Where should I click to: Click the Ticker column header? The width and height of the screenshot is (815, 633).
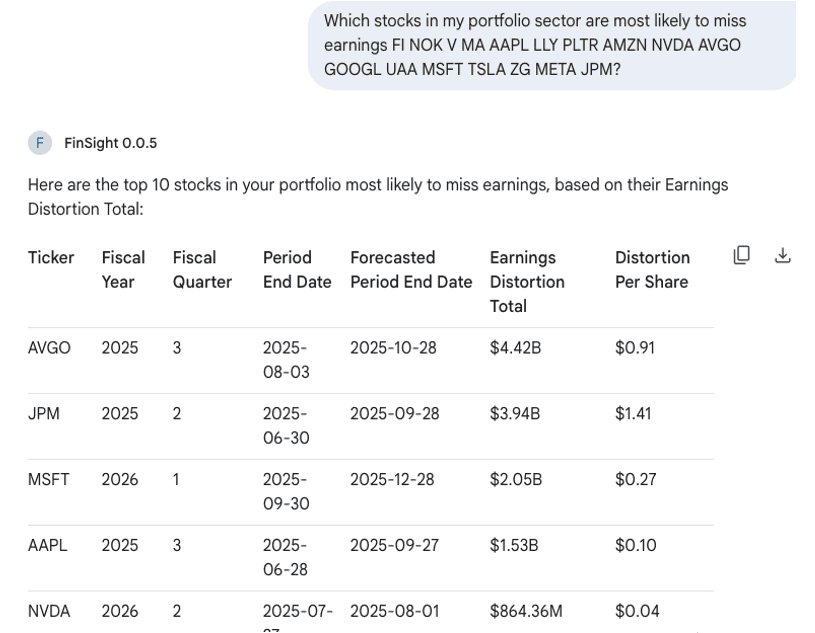coord(51,258)
